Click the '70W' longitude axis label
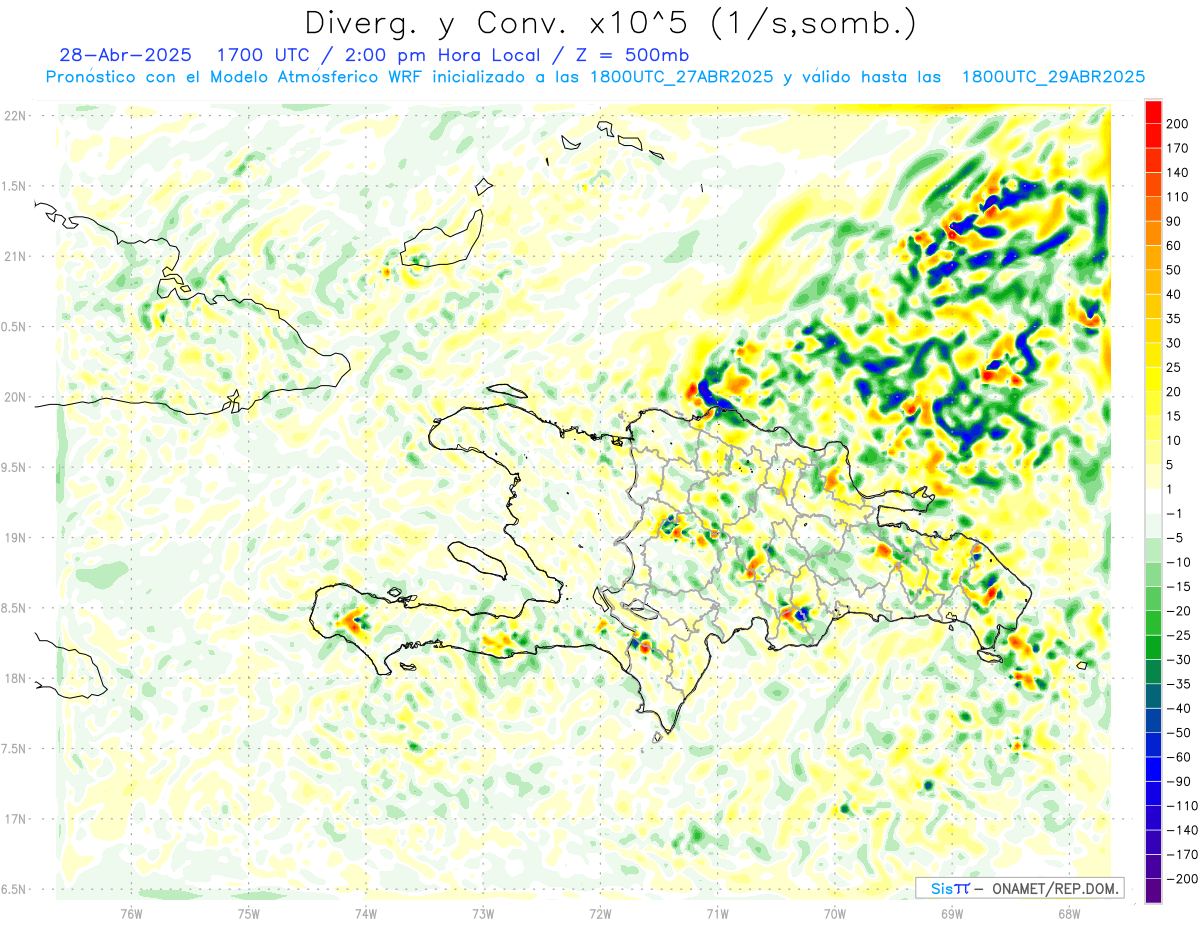This screenshot has height=927, width=1200. pos(834,913)
